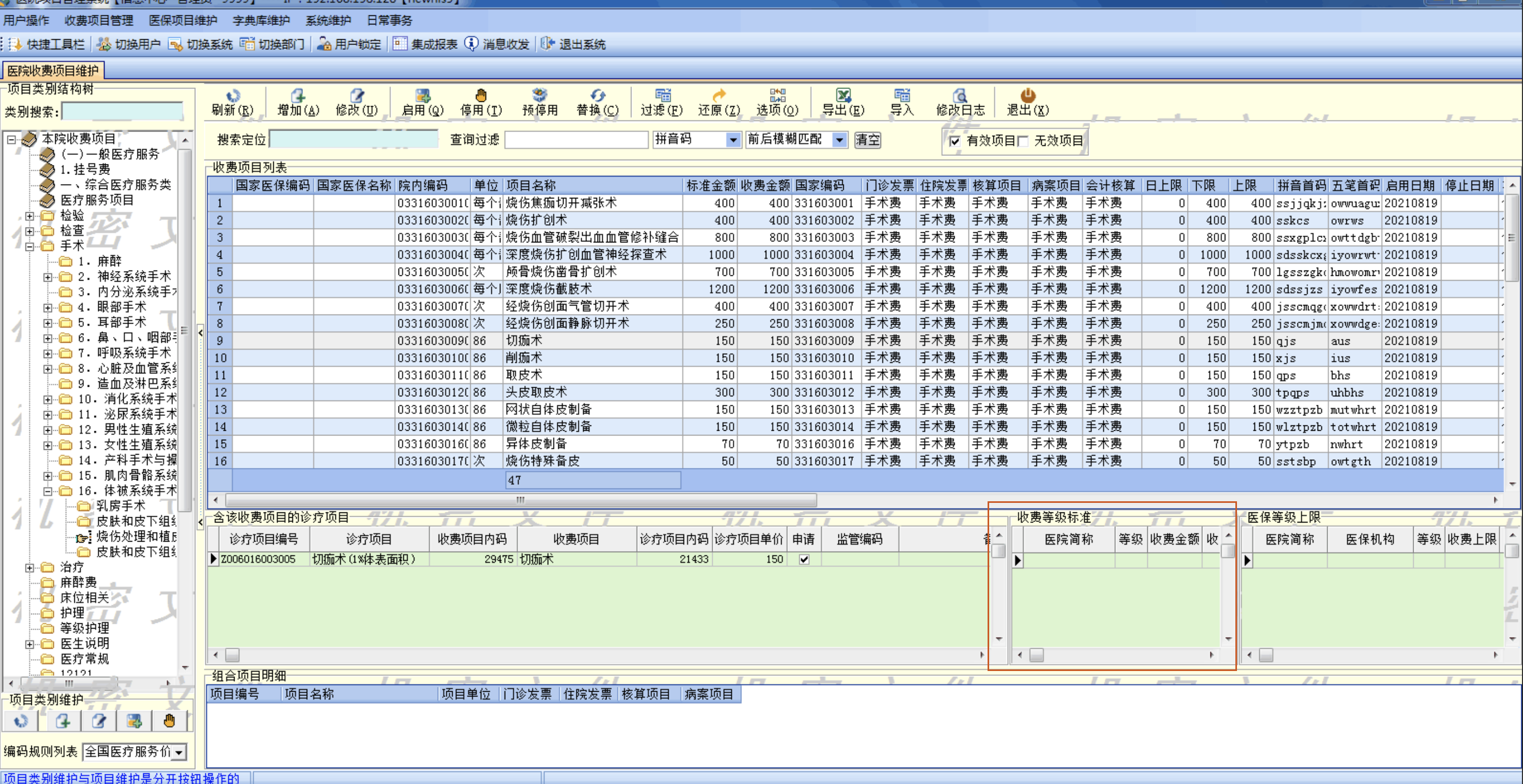The image size is (1523, 784).
Task: Click the 清空 clear button
Action: [867, 140]
